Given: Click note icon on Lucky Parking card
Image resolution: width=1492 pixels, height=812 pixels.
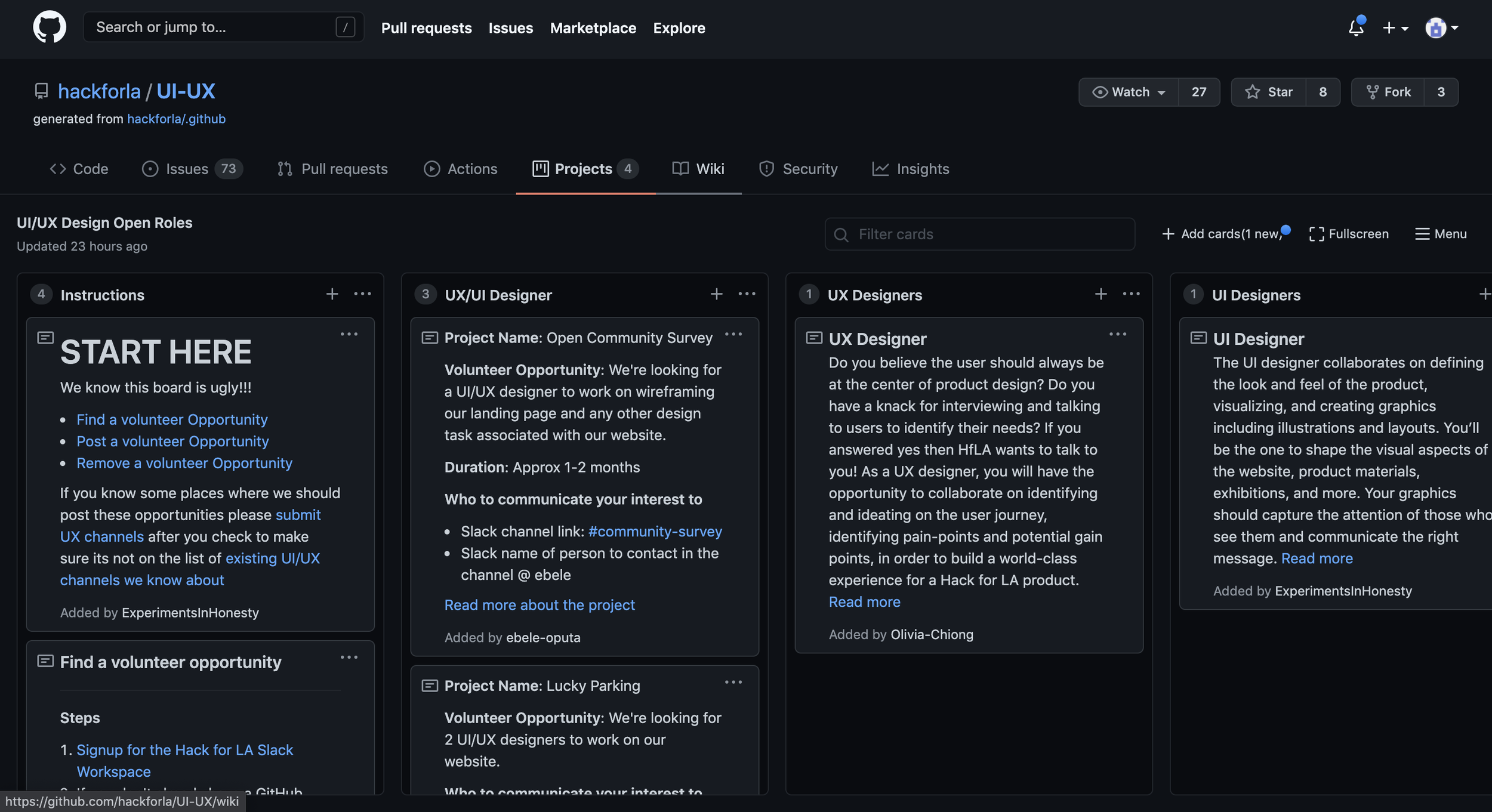Looking at the screenshot, I should pyautogui.click(x=430, y=686).
